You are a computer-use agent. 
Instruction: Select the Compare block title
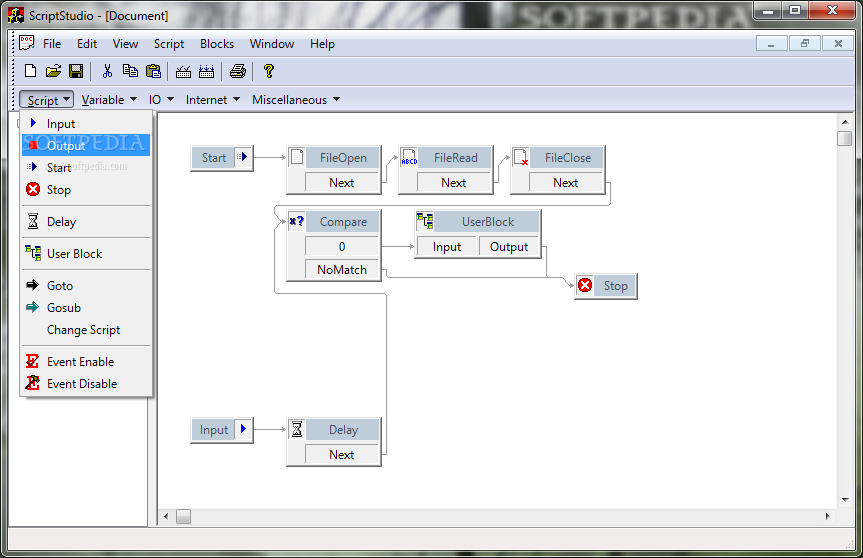pyautogui.click(x=343, y=222)
